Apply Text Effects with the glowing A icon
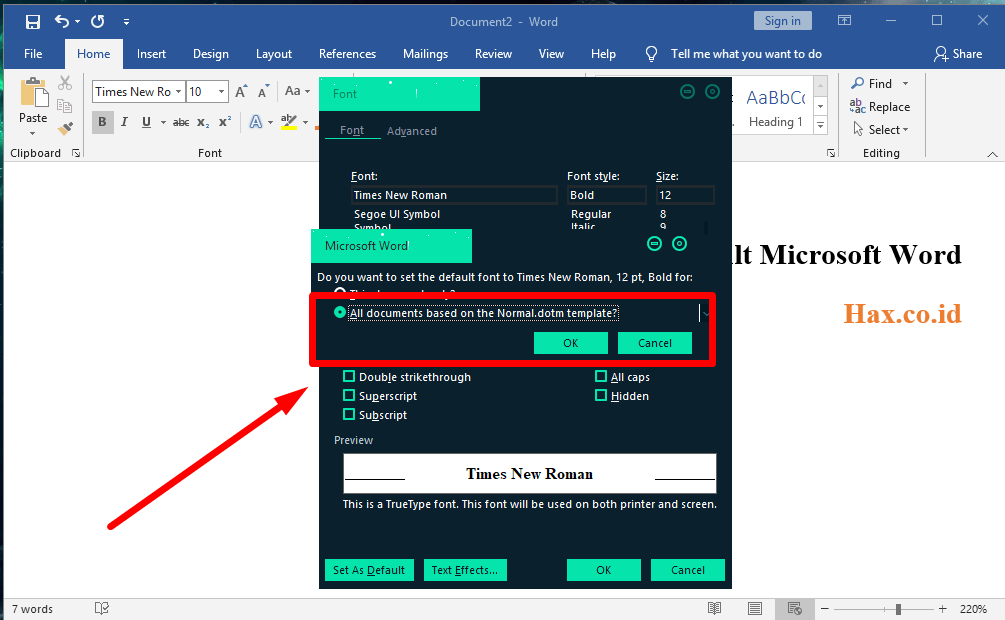The image size is (1005, 620). [x=256, y=122]
